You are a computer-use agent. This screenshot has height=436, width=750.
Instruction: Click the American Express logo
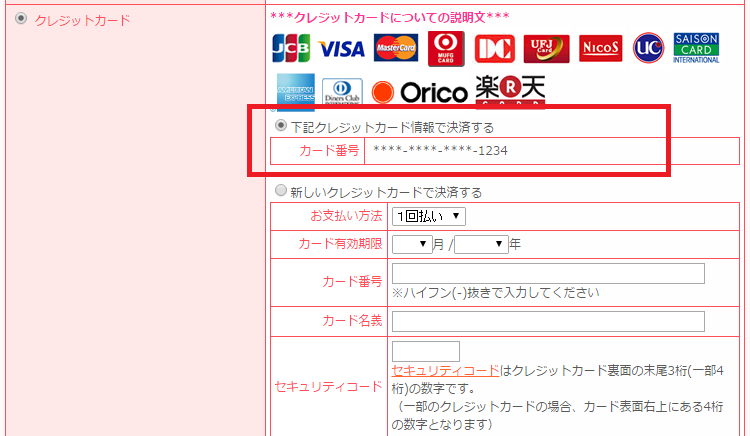pos(296,91)
